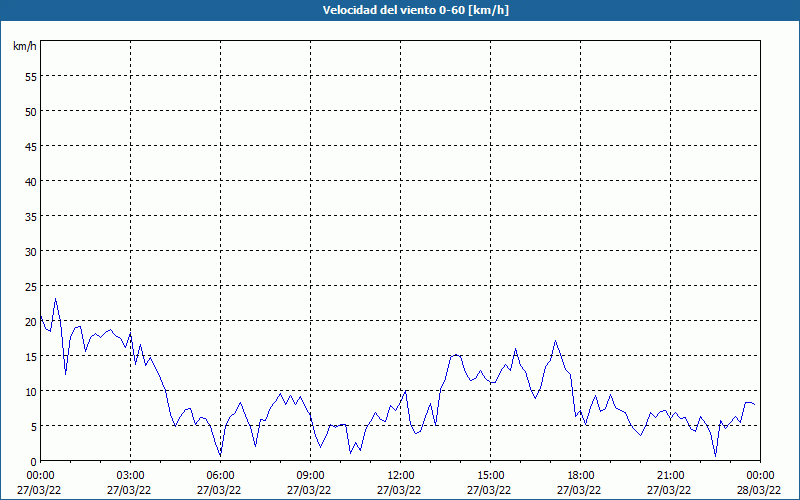Select the '27/03/22' date beneath 06:00

220,490
